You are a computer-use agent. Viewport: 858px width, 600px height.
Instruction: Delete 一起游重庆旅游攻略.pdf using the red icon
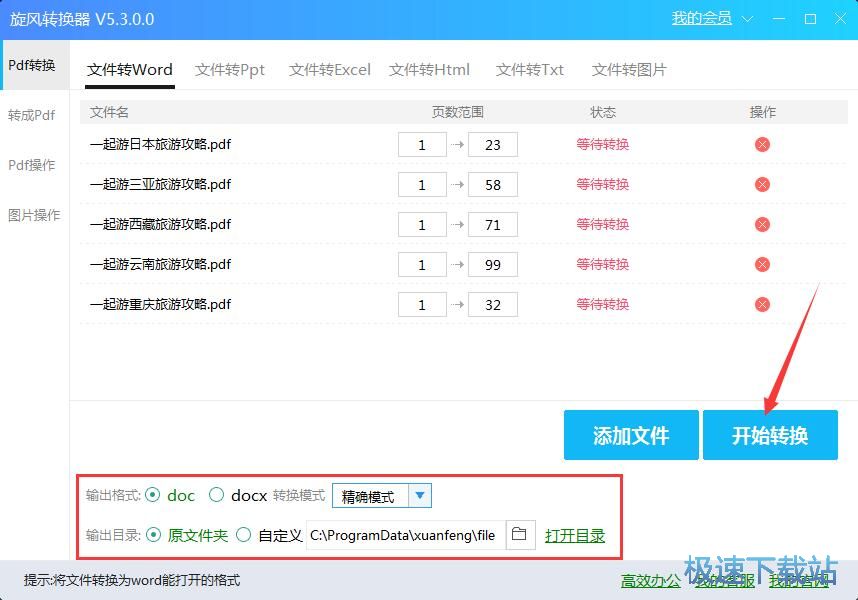point(762,305)
